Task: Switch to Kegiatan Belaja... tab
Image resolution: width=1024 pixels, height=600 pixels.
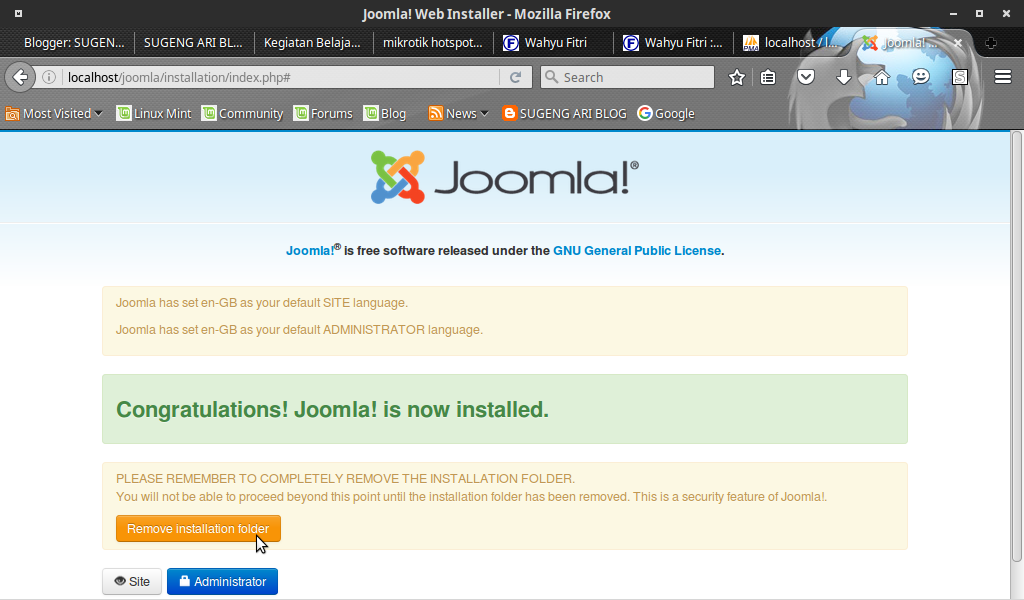Action: pos(313,43)
